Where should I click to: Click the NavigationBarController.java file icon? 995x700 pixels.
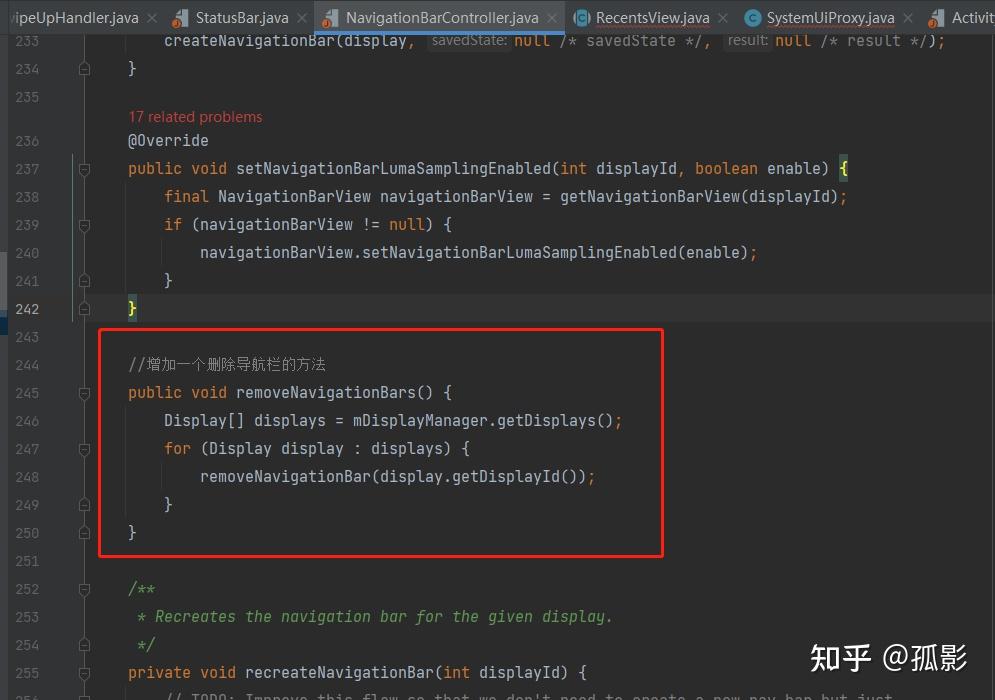[330, 18]
